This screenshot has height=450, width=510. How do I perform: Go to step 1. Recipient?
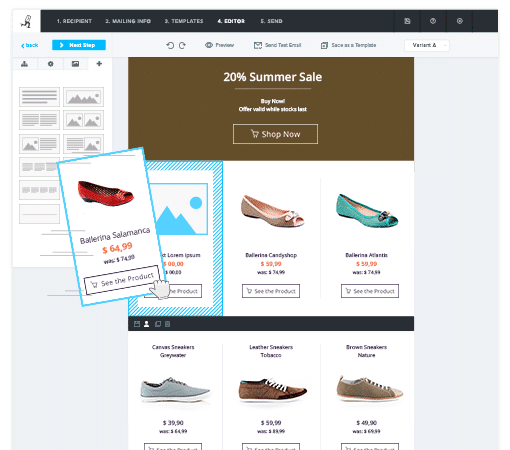[74, 21]
